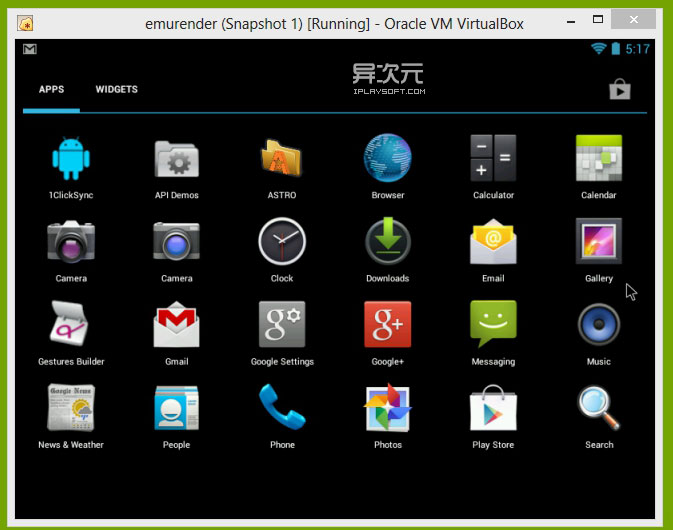Open the Calendar app

pos(599,158)
